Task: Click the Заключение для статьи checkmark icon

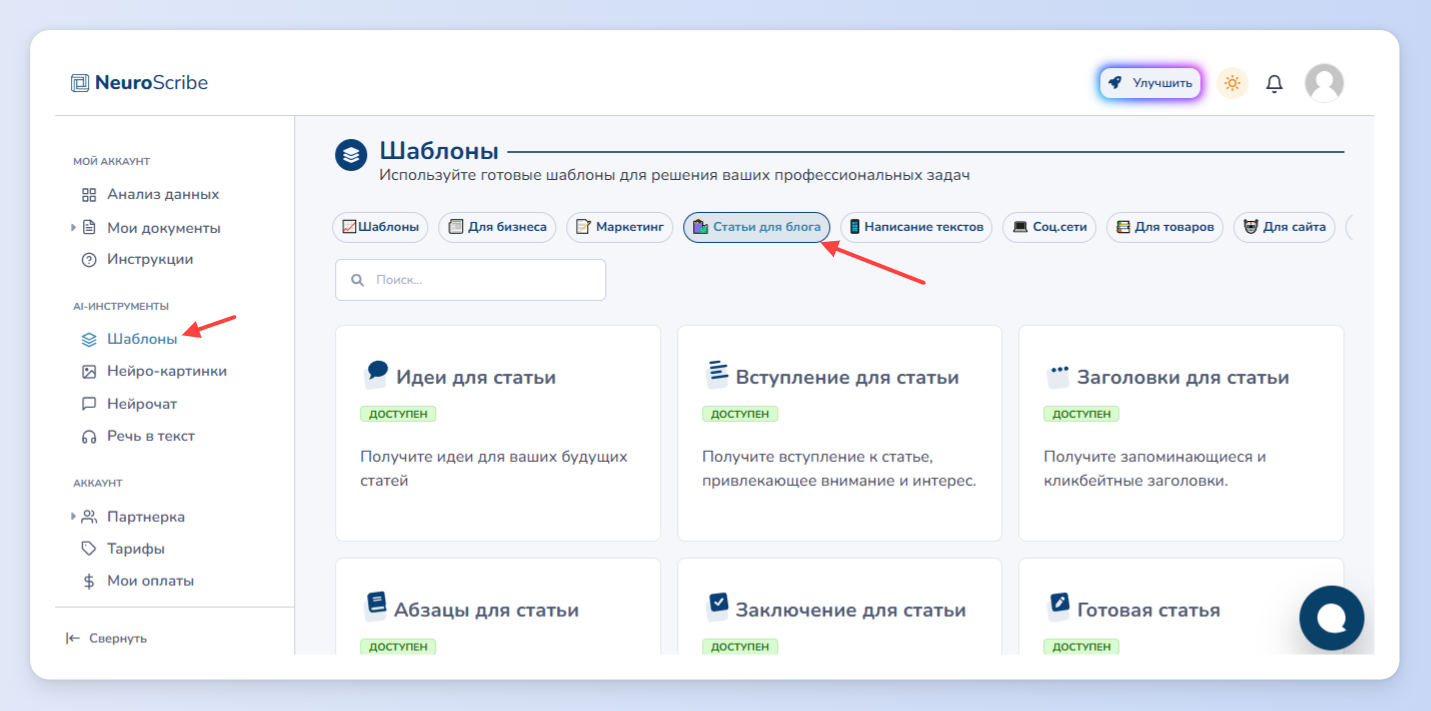Action: tap(718, 606)
